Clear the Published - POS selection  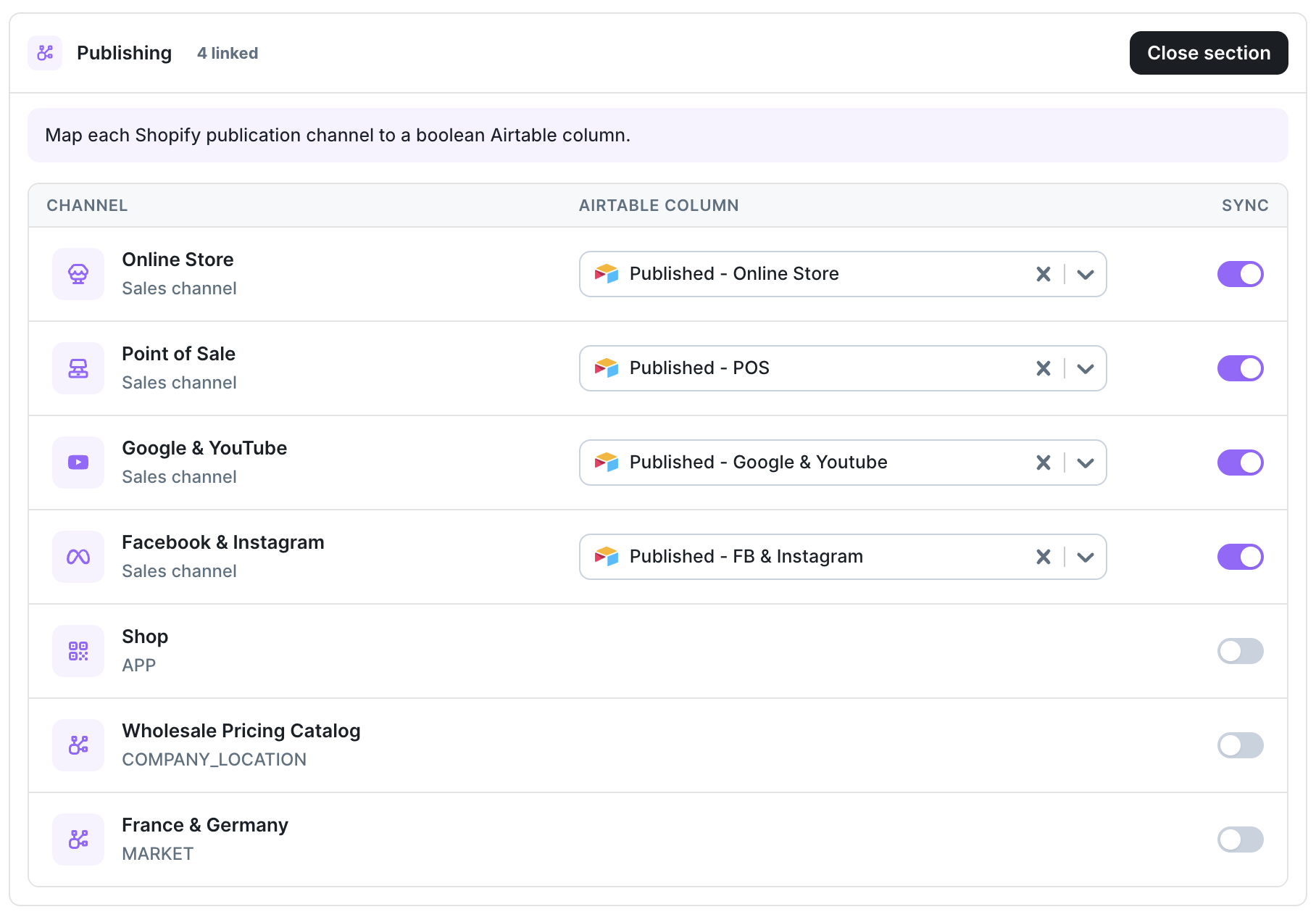[1044, 368]
